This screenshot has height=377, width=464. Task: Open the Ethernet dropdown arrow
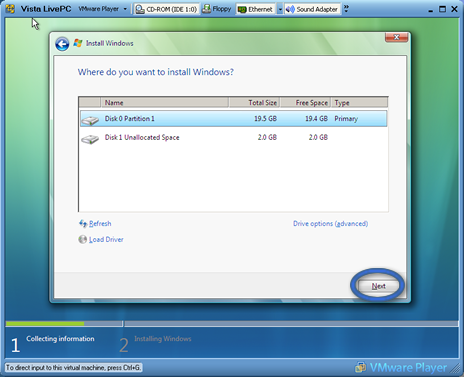[x=280, y=9]
